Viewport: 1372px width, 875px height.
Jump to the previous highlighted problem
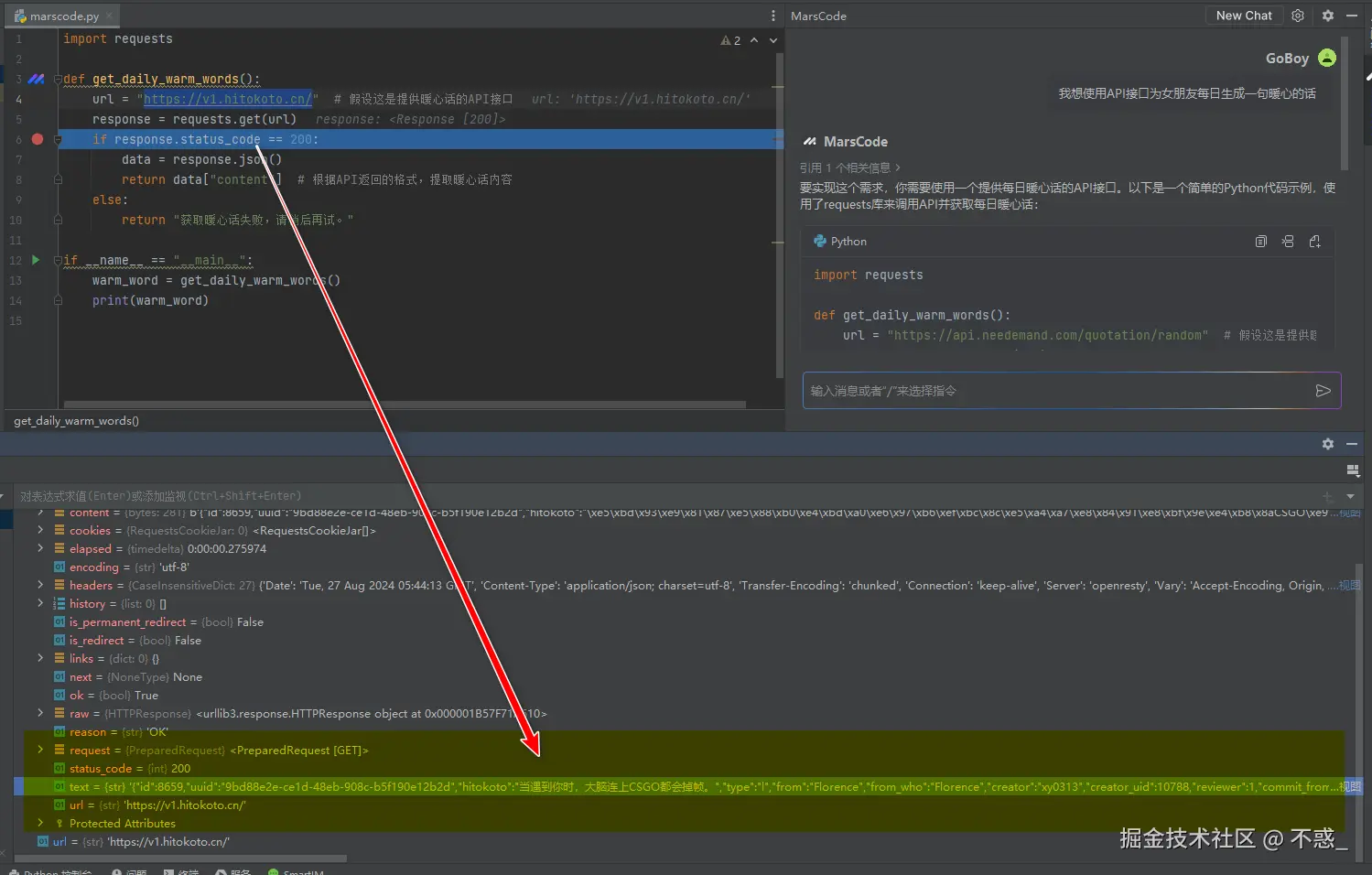coord(754,40)
